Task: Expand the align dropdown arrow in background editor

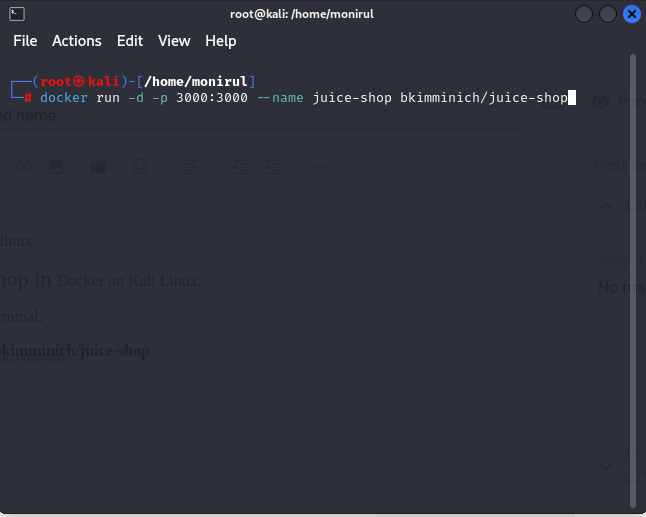Action: point(208,168)
